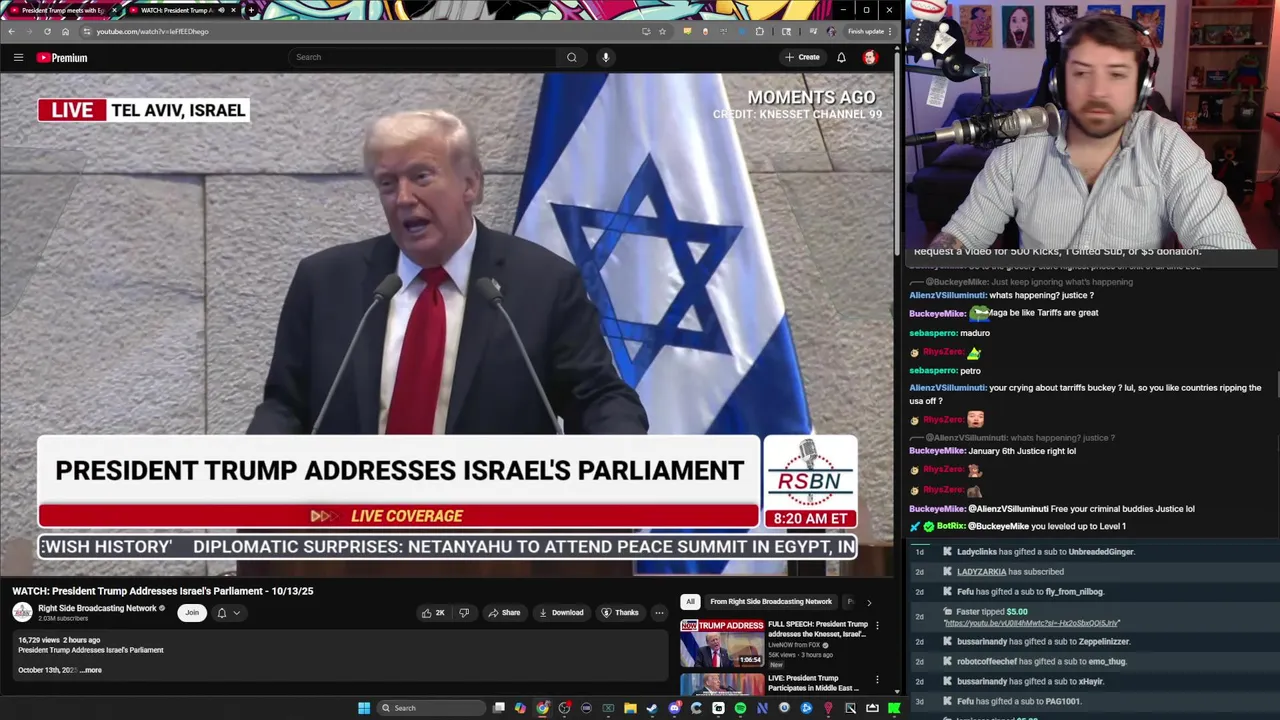Screen dimensions: 1280x720
Task: Click the '16,729 views 2 hours ago' text
Action: 59,640
